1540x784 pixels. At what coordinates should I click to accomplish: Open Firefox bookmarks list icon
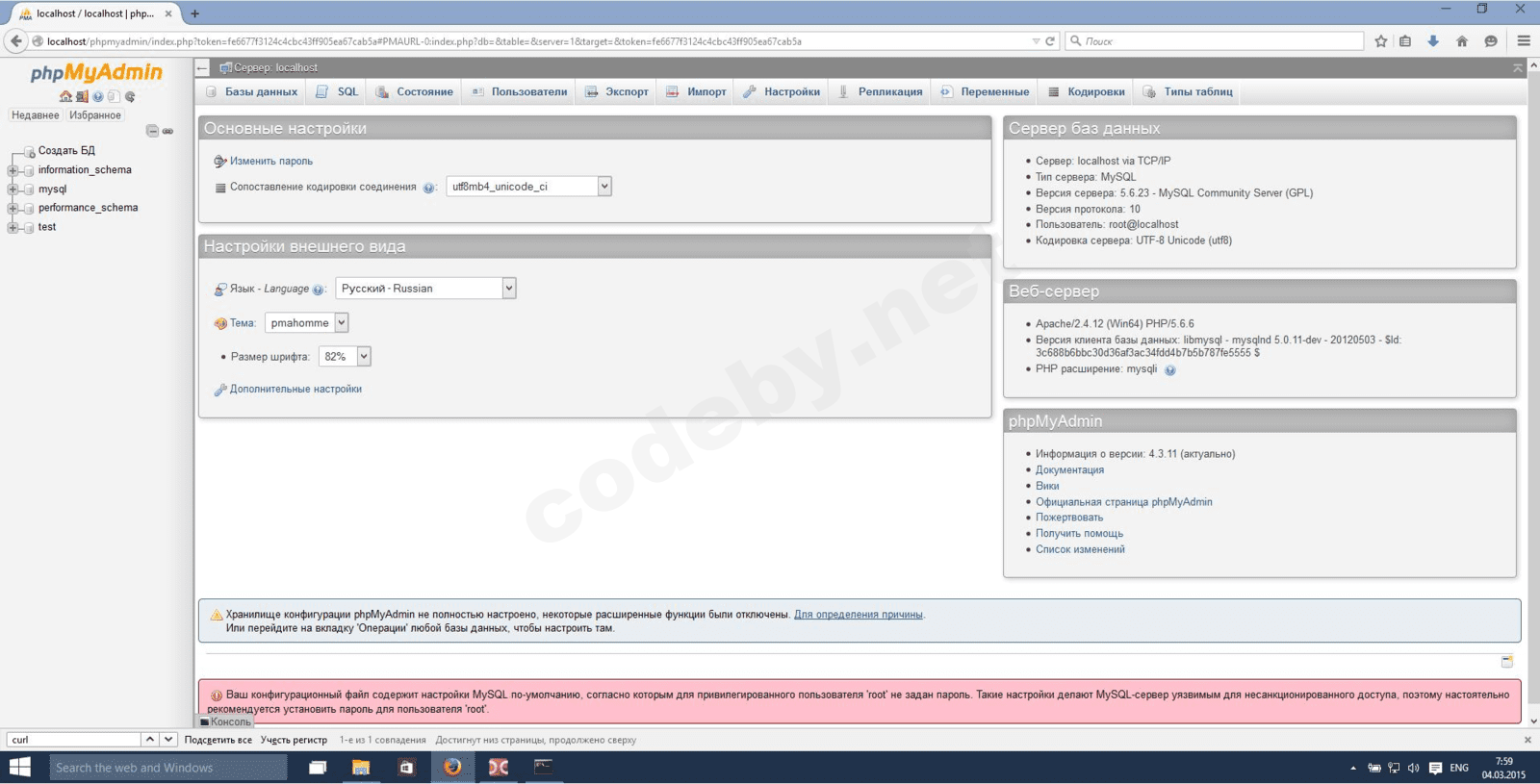coord(1405,41)
